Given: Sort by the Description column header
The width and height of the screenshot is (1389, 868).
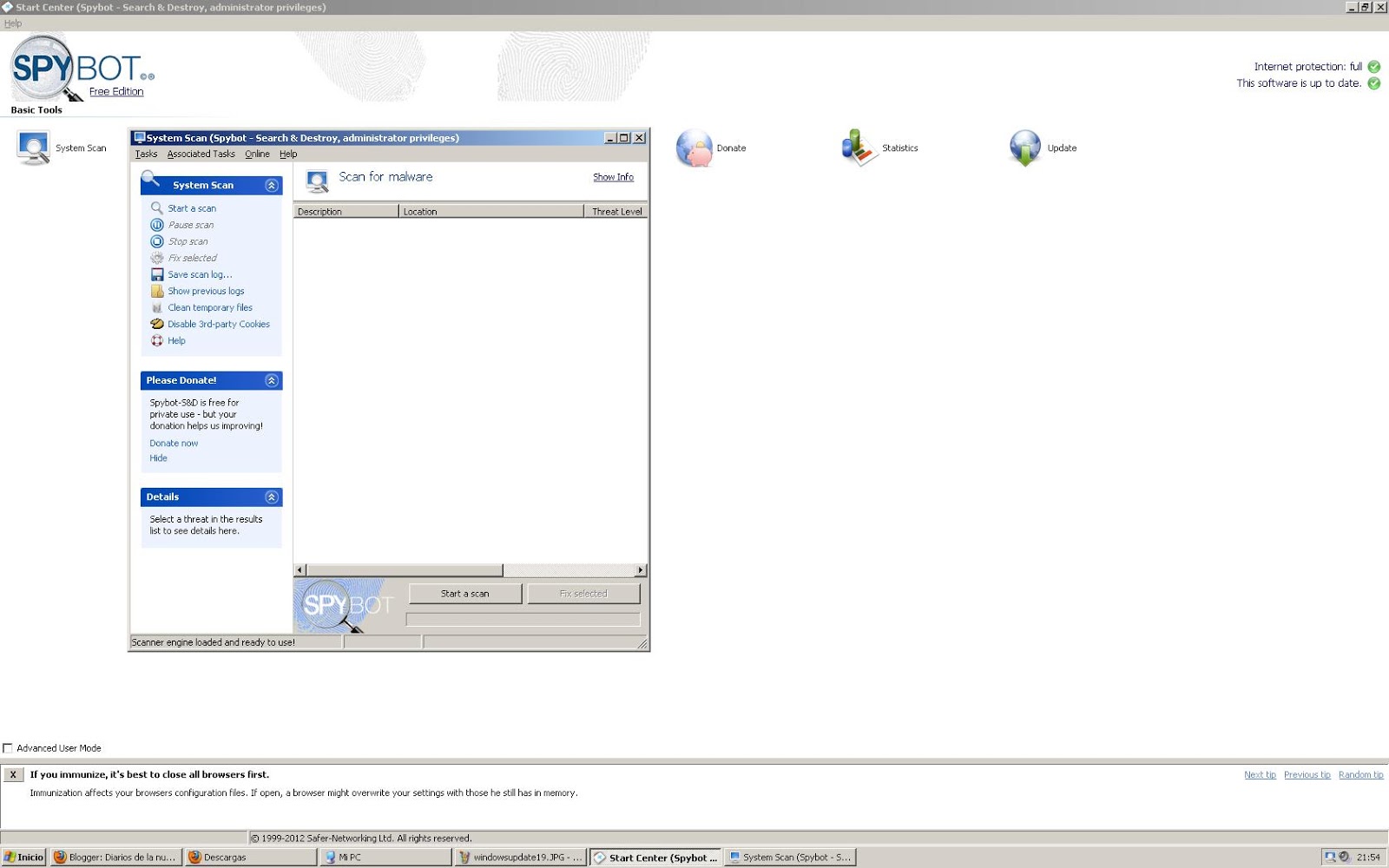Looking at the screenshot, I should tap(346, 211).
